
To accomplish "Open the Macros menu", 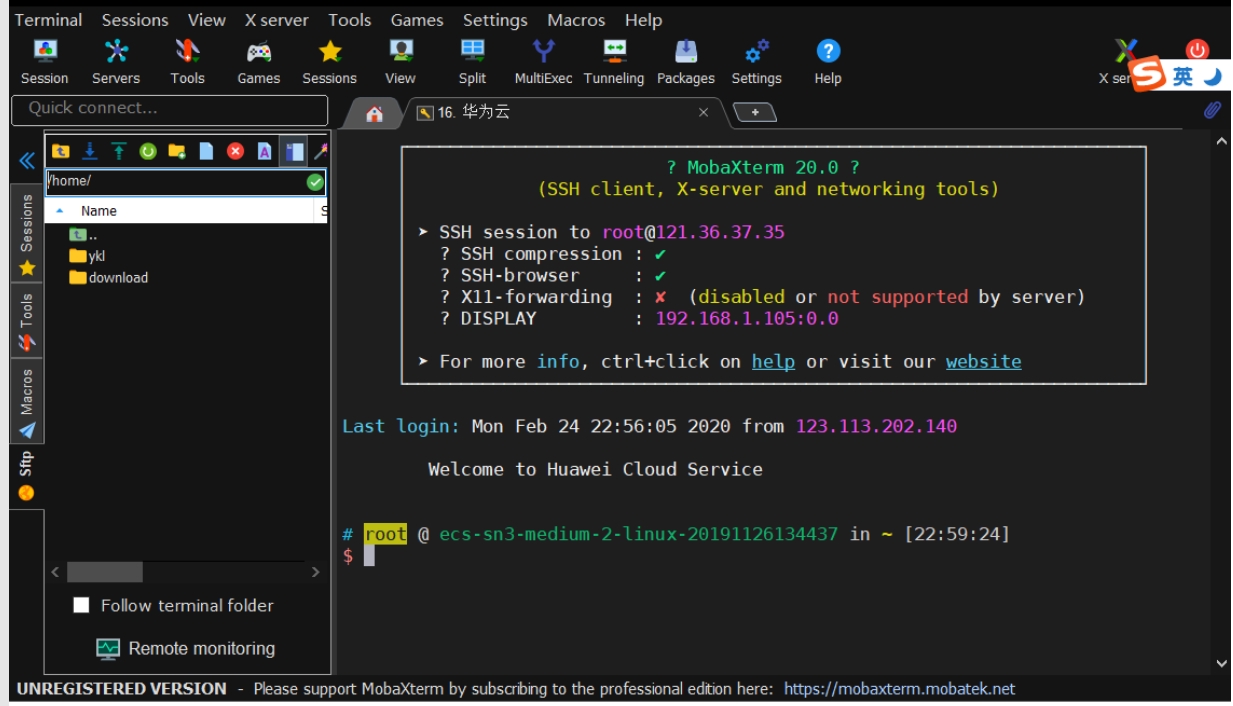I will tap(576, 20).
